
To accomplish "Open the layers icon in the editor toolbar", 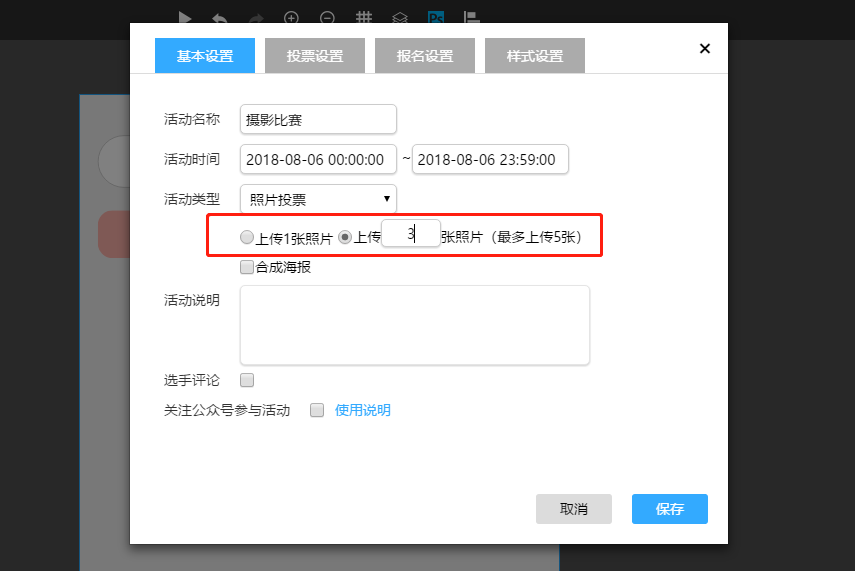I will (400, 17).
